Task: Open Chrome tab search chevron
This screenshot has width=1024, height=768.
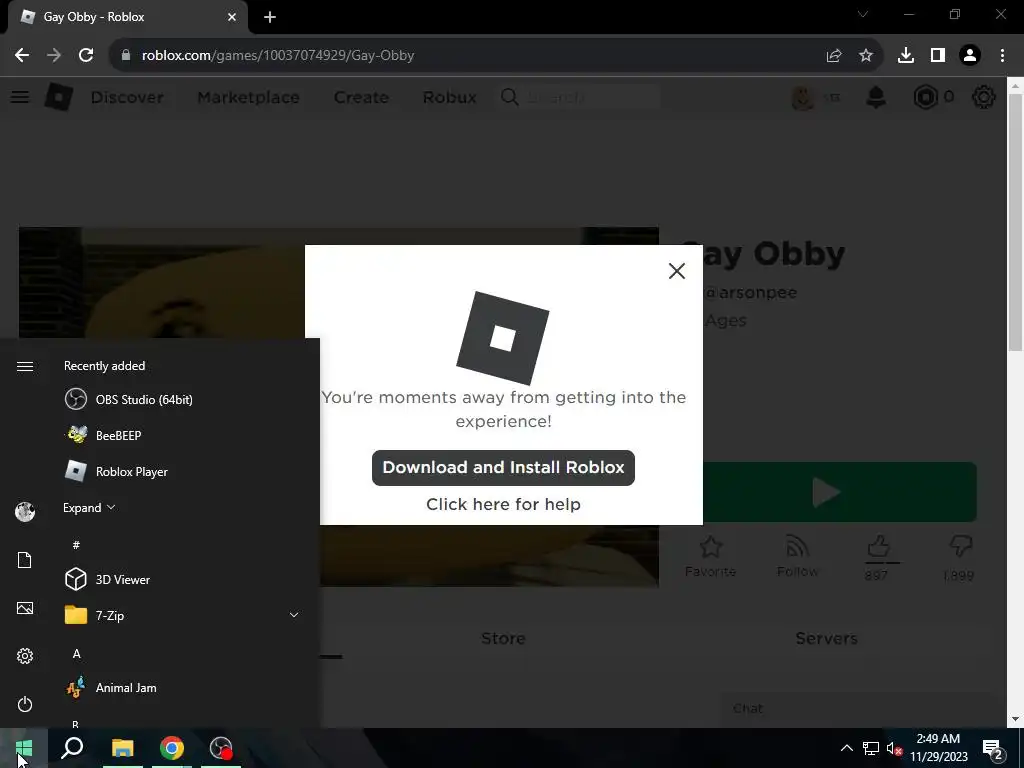Action: 863,14
